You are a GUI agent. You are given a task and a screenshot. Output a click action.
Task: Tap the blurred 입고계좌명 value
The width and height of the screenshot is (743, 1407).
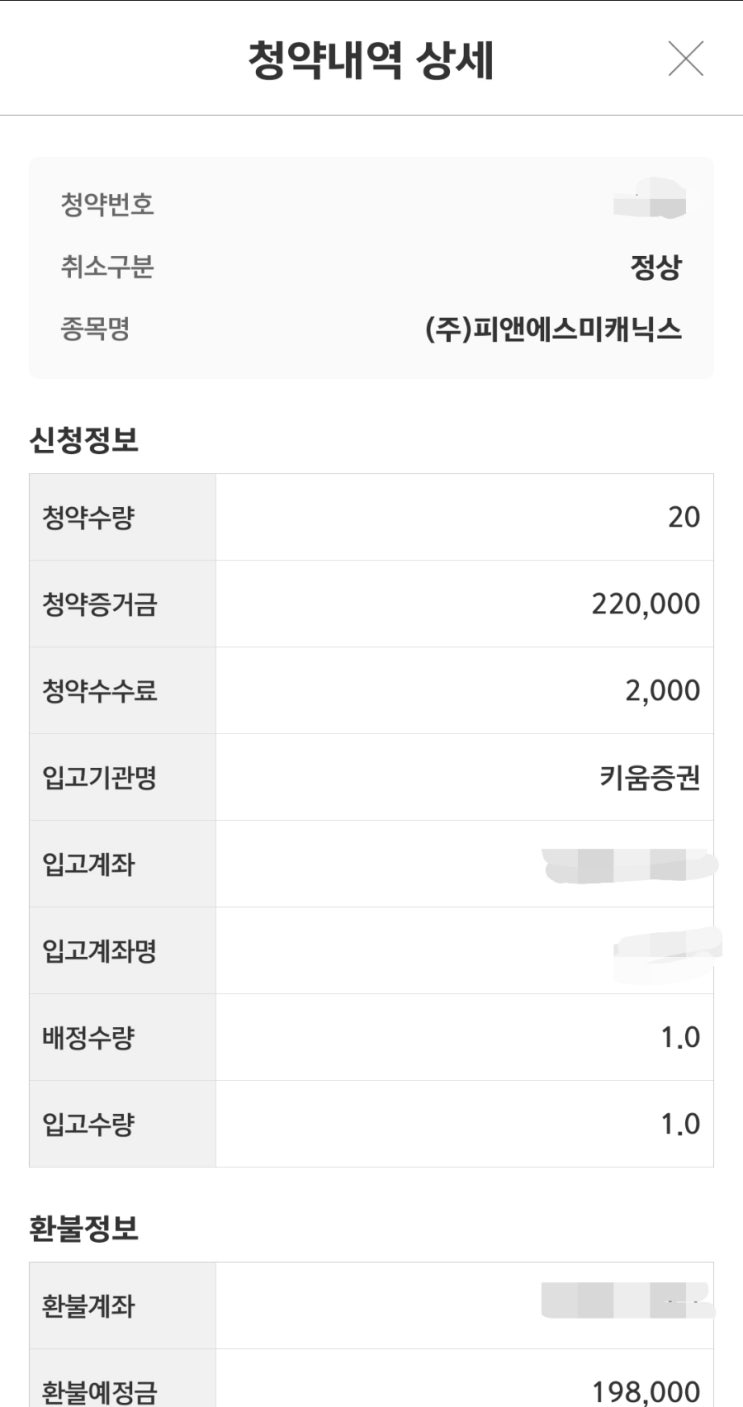click(666, 950)
